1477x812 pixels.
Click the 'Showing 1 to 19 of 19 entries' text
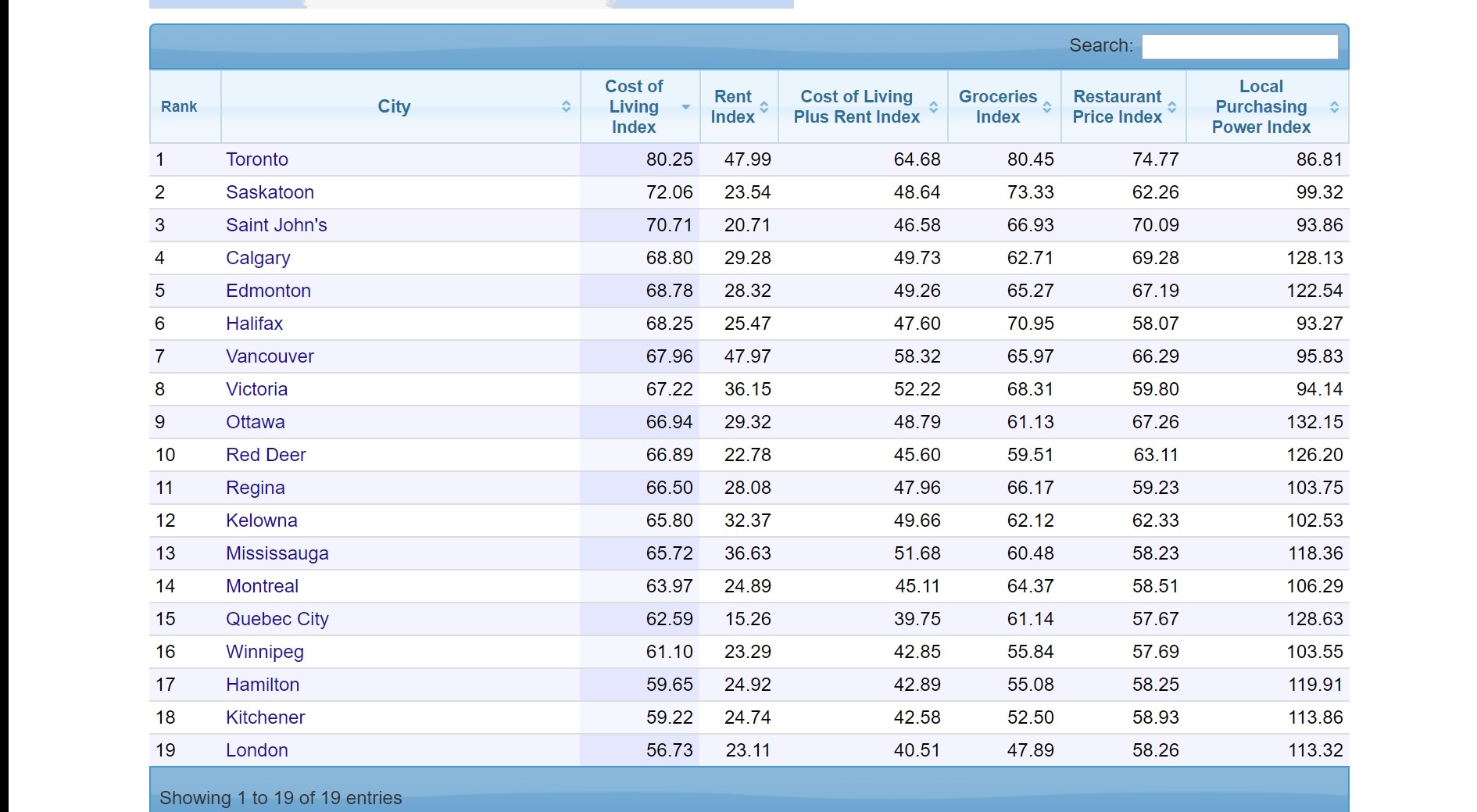click(x=281, y=798)
